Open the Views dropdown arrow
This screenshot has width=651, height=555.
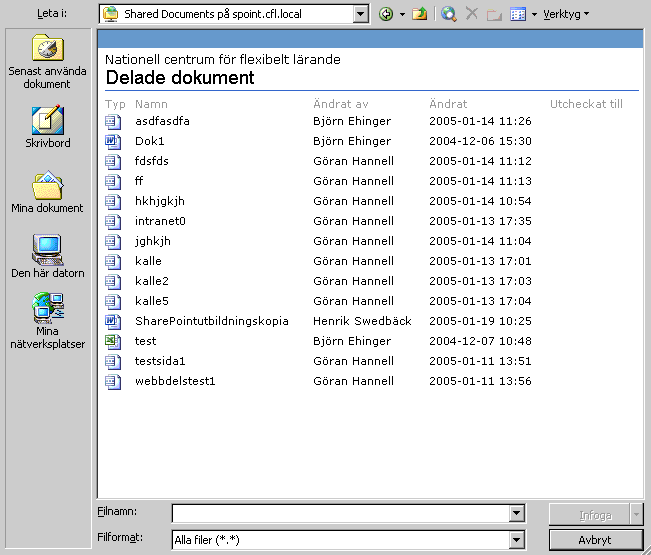[x=534, y=15]
